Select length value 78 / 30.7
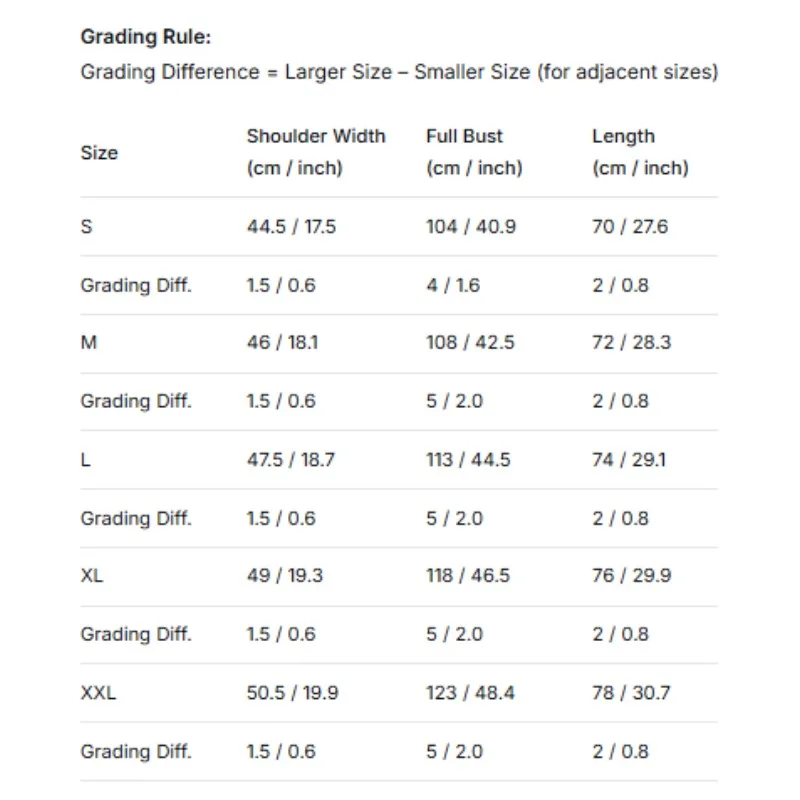800x800 pixels. point(632,693)
